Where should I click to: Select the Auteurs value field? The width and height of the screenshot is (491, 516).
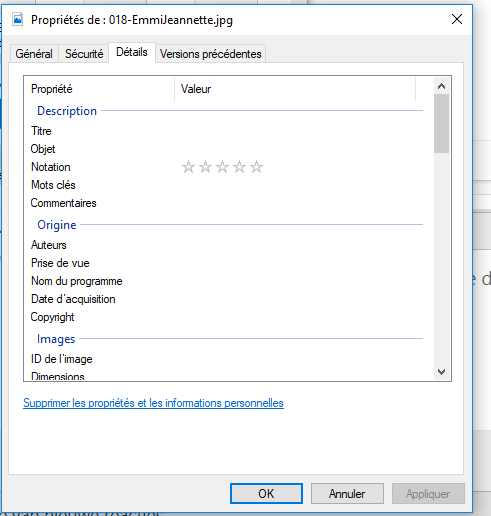[298, 245]
